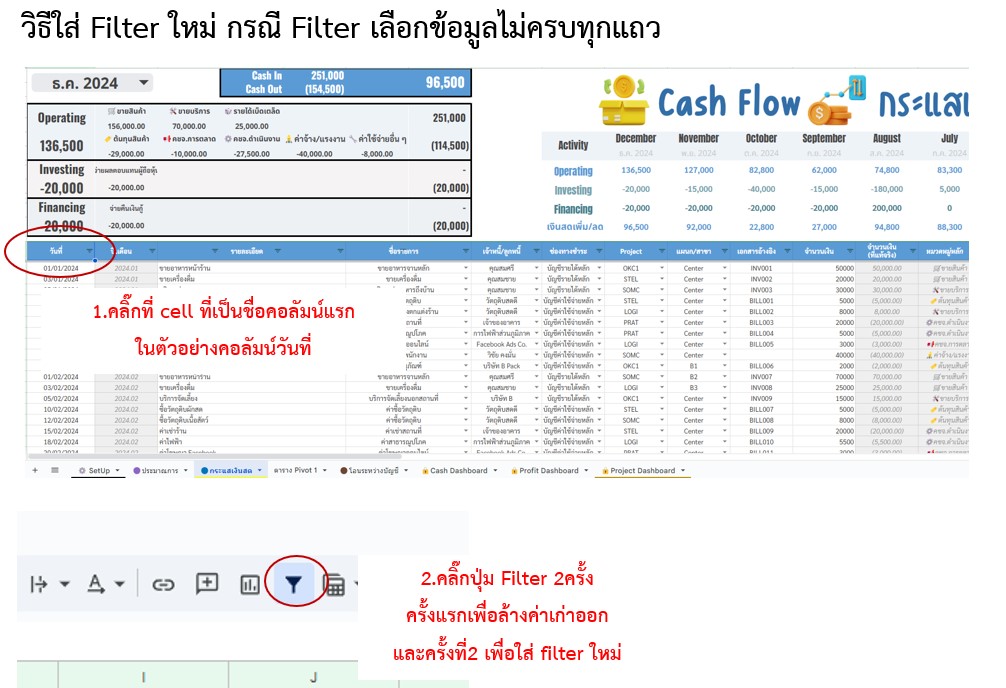Select the INV001 reference cell

(761, 268)
